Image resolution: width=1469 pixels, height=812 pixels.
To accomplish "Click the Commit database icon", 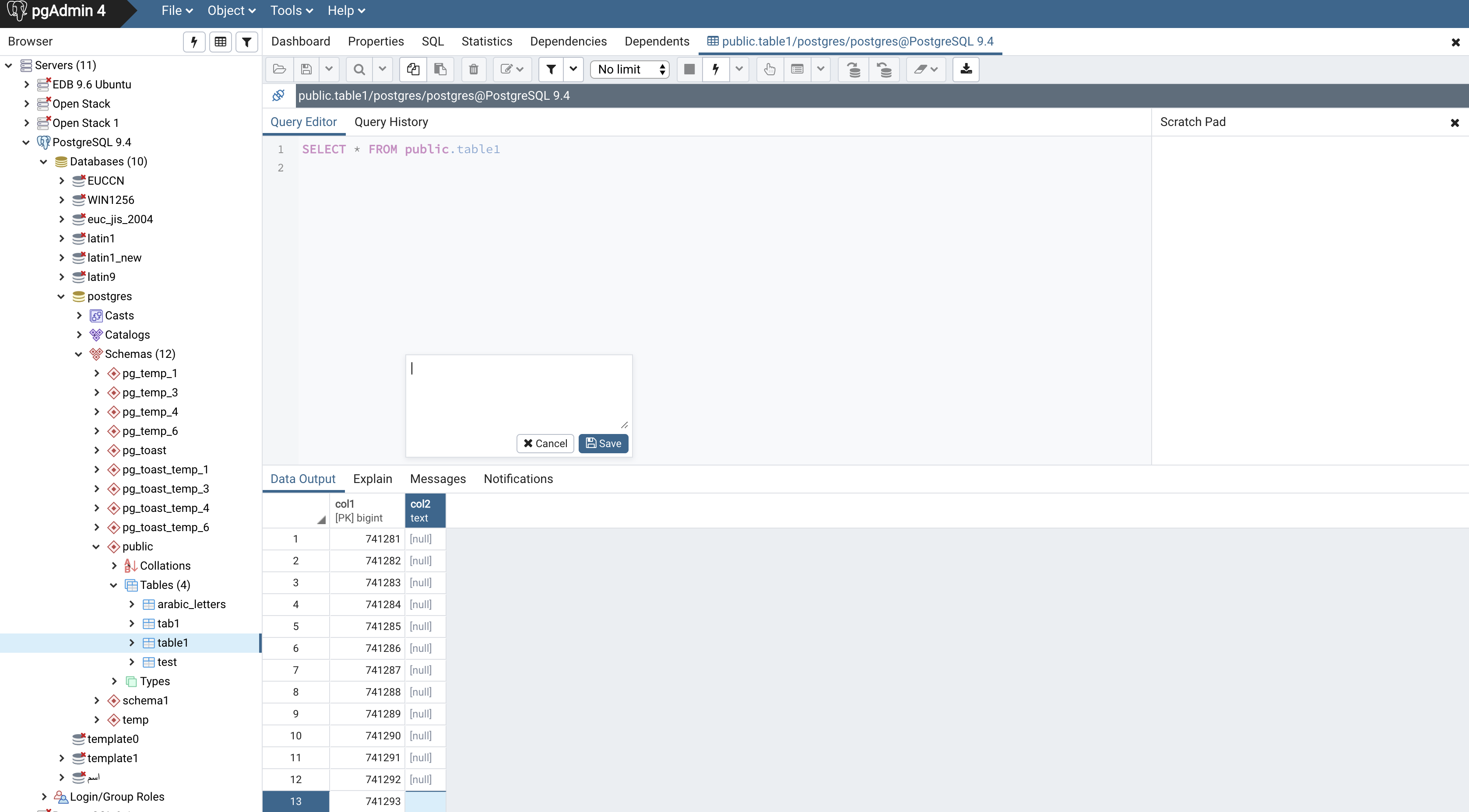I will click(854, 70).
